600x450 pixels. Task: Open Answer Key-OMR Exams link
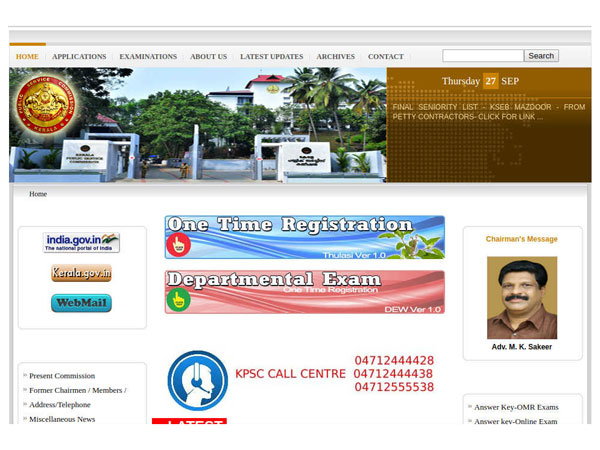point(516,407)
